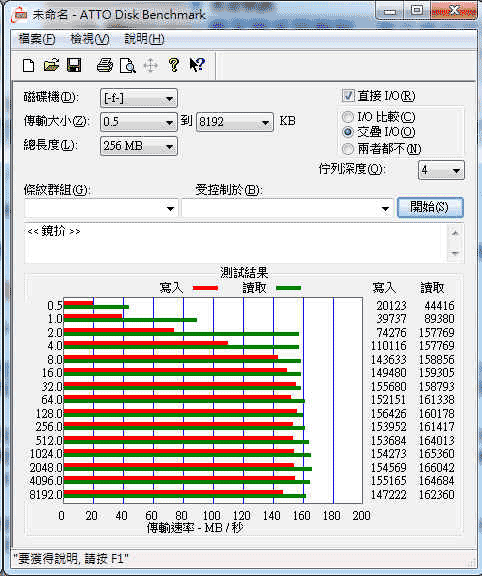Open the 受控制於(B) dropdown
The width and height of the screenshot is (482, 576).
(287, 209)
